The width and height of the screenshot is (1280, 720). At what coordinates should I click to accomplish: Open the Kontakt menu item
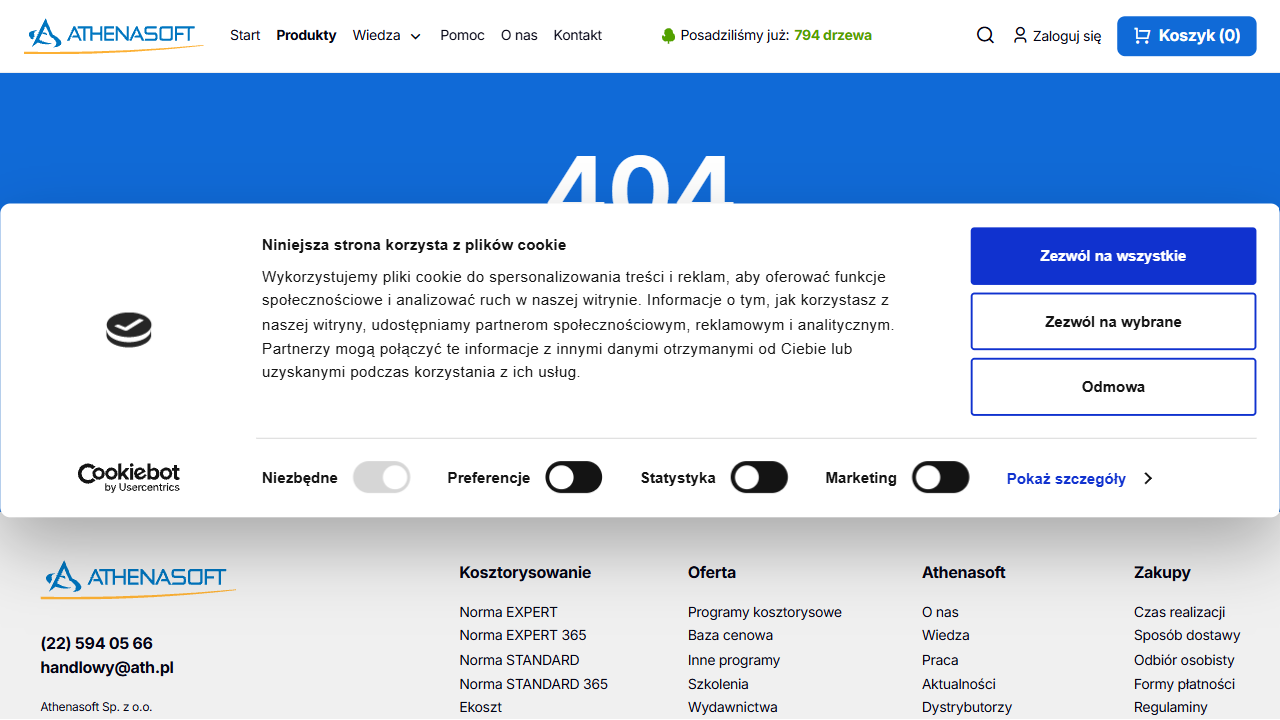point(578,35)
